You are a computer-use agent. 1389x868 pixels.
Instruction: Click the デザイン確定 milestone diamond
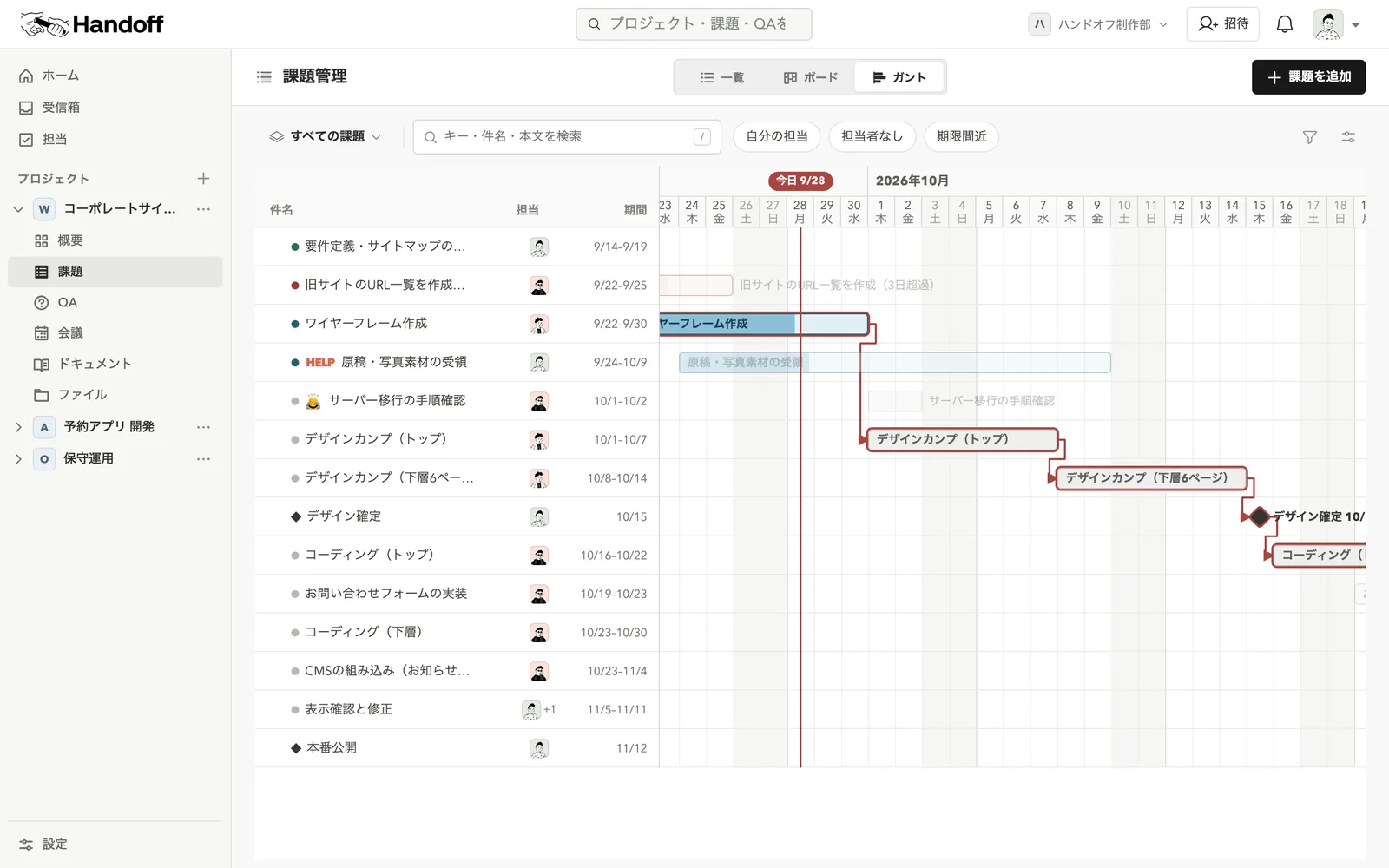pos(1260,516)
